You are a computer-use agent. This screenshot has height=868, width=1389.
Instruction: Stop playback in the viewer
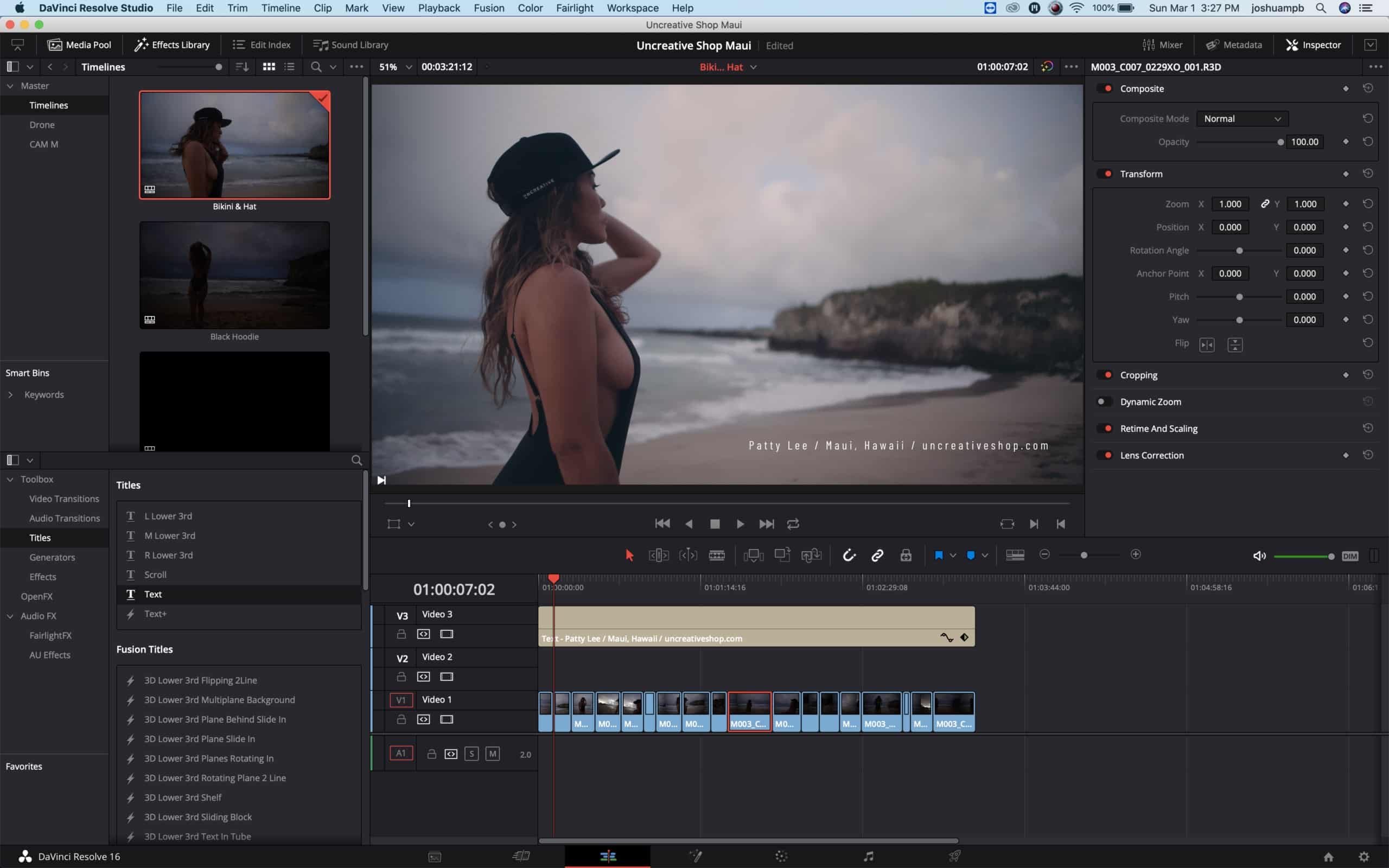[x=715, y=524]
